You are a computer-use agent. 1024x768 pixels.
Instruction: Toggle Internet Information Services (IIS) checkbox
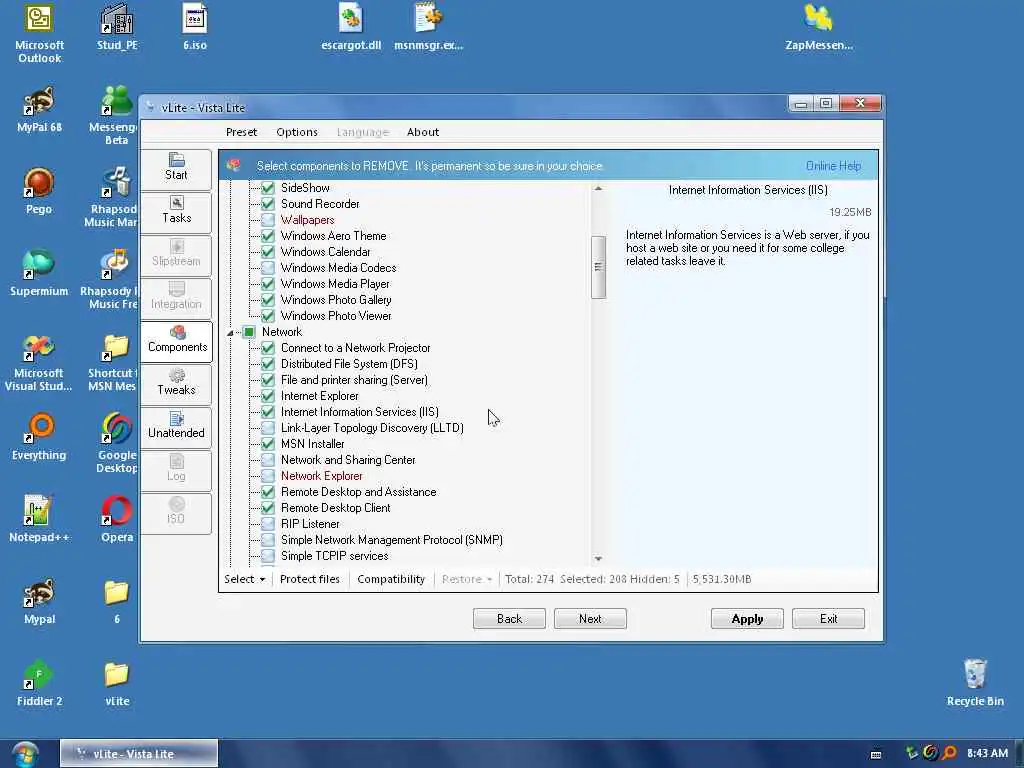[268, 412]
